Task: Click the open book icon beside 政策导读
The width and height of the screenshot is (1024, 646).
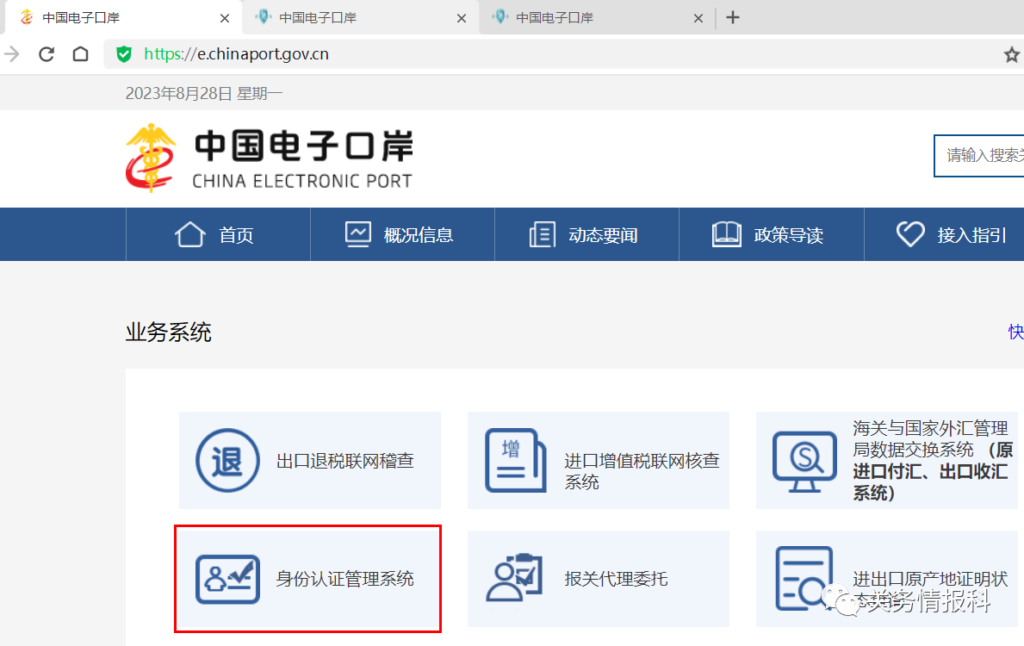Action: pos(726,234)
